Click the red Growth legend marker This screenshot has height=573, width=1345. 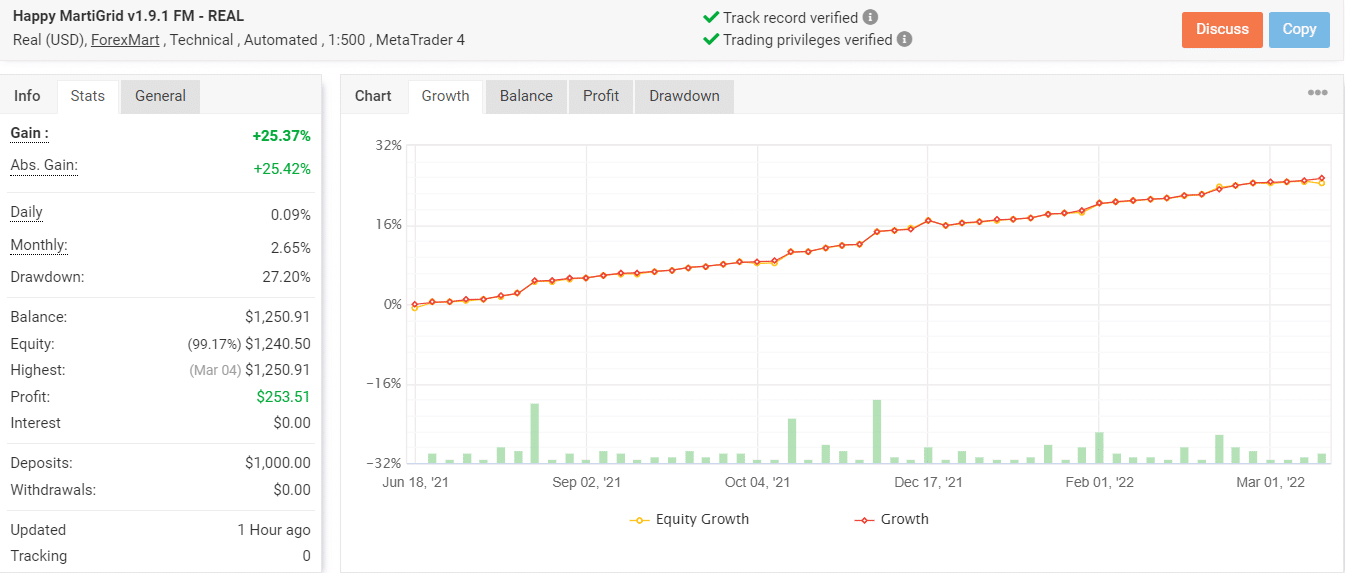pyautogui.click(x=864, y=520)
